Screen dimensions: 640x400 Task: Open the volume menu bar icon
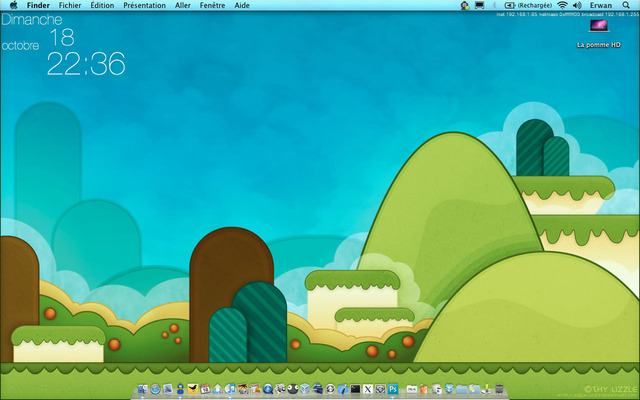pos(577,5)
